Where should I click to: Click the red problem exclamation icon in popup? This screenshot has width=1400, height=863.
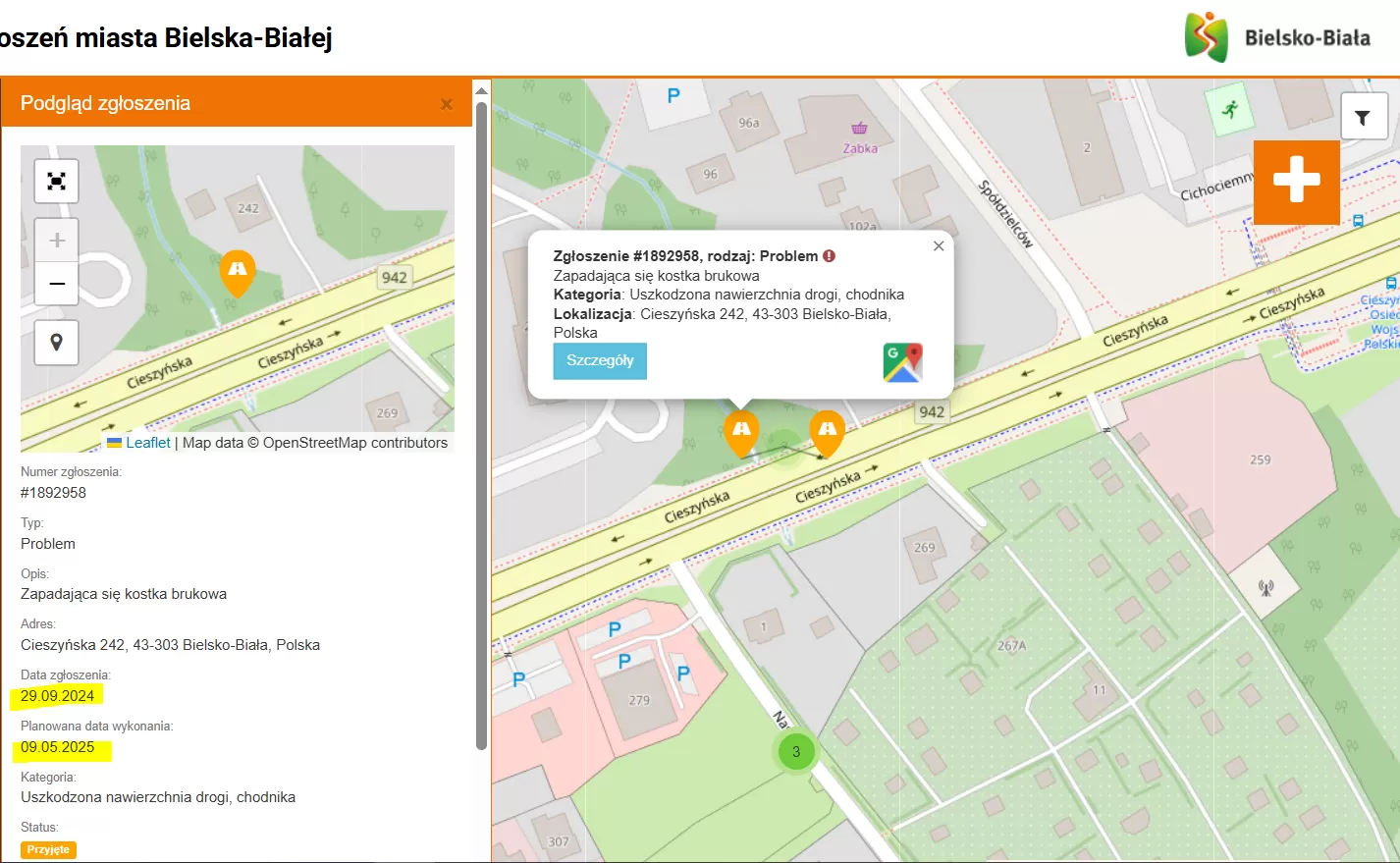click(x=830, y=256)
